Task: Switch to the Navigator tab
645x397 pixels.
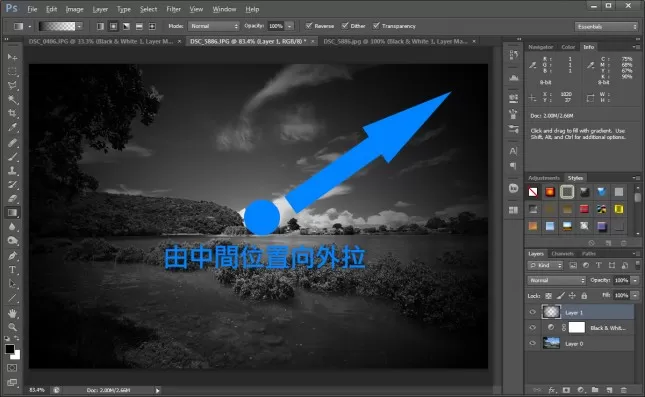Action: click(541, 47)
